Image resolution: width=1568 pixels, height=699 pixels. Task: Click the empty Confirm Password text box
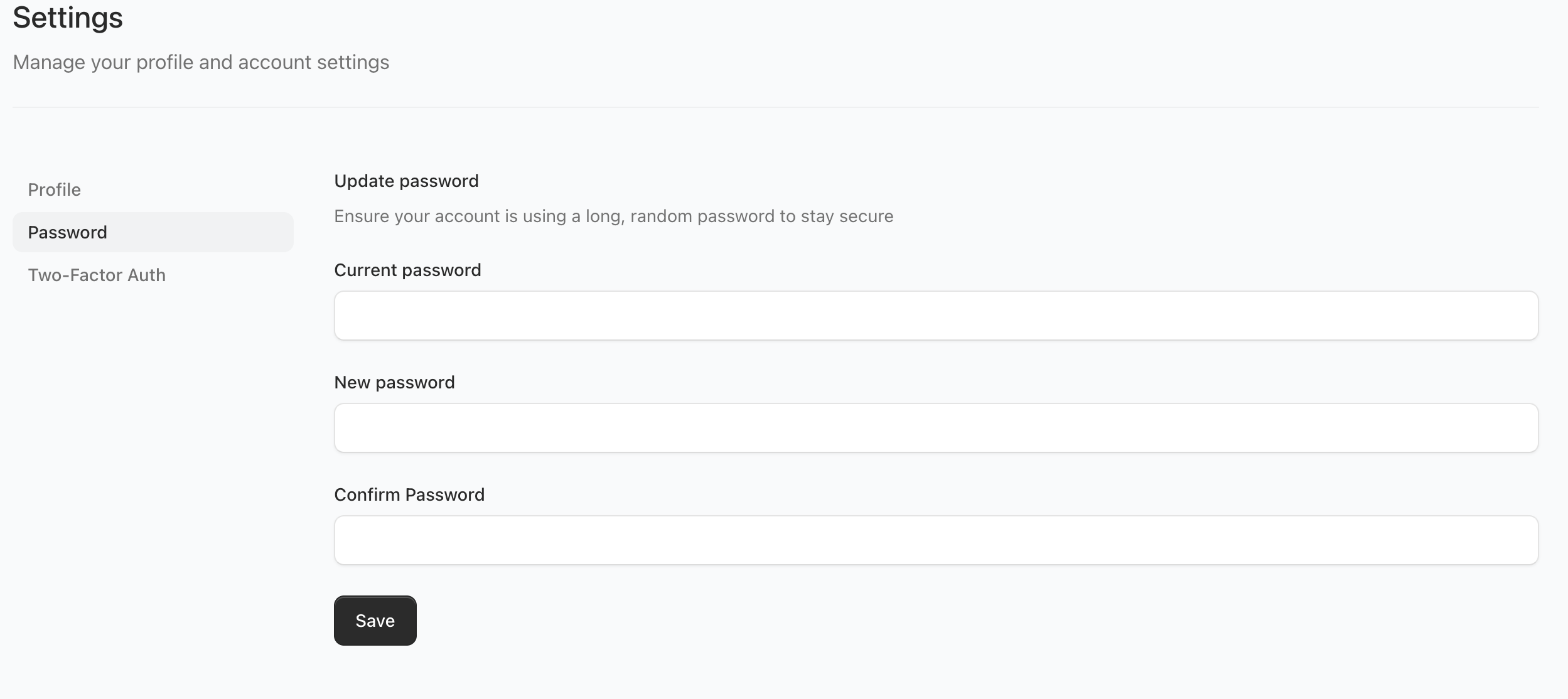click(935, 540)
